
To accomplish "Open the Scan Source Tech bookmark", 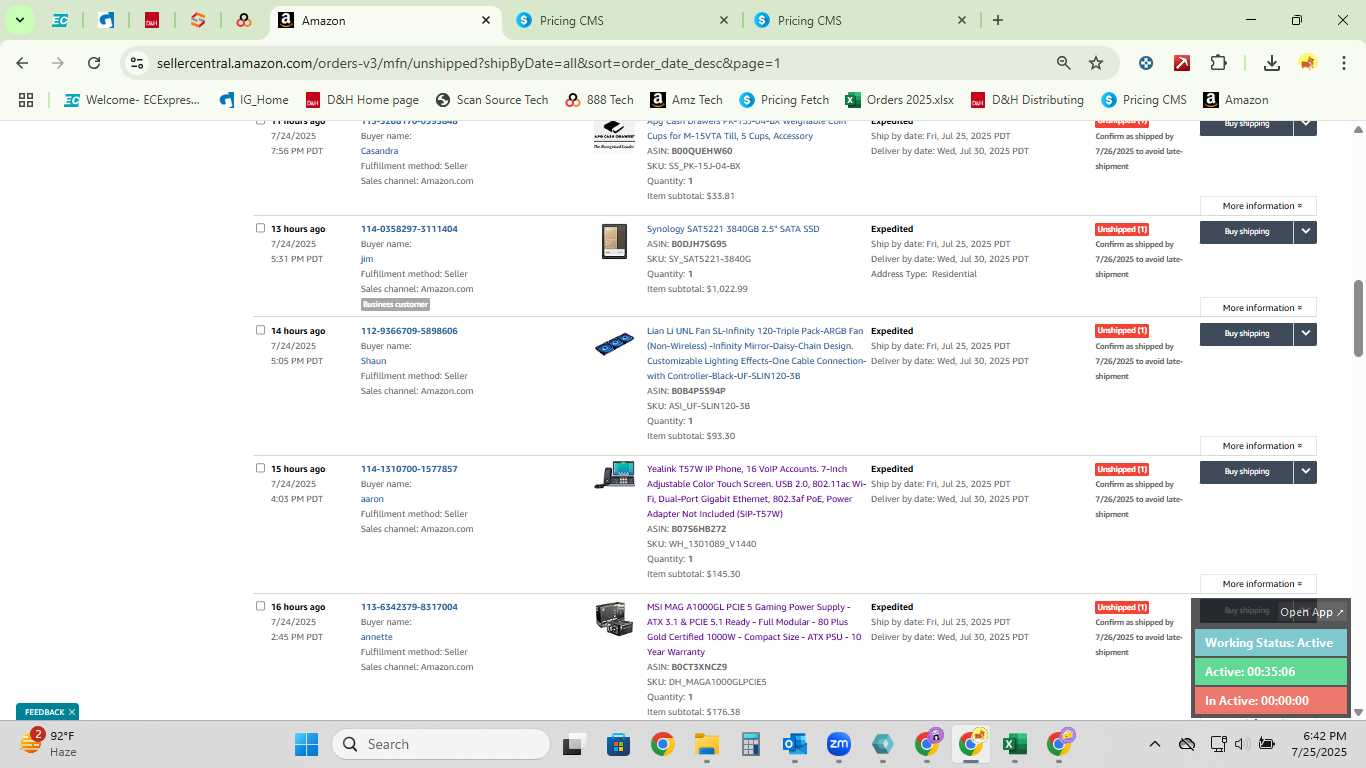I will point(492,100).
